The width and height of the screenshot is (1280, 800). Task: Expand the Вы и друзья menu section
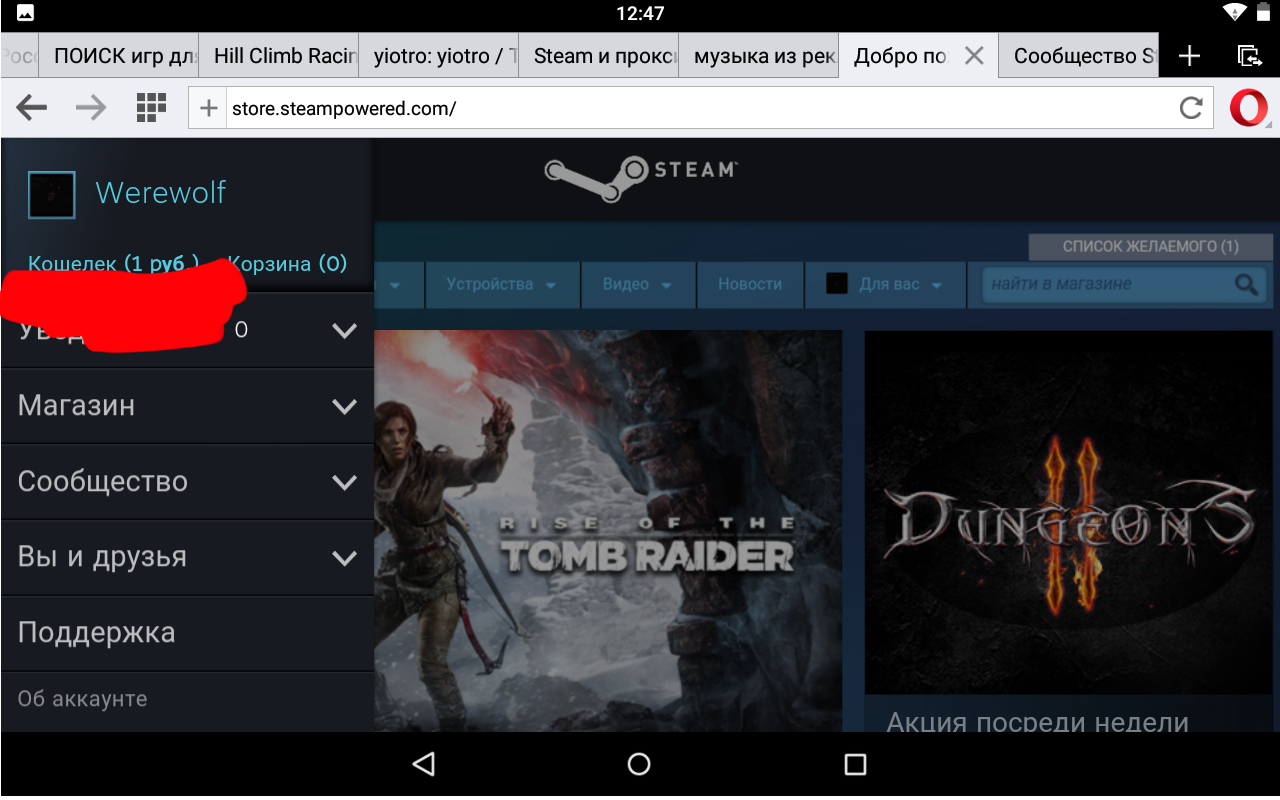tap(188, 557)
